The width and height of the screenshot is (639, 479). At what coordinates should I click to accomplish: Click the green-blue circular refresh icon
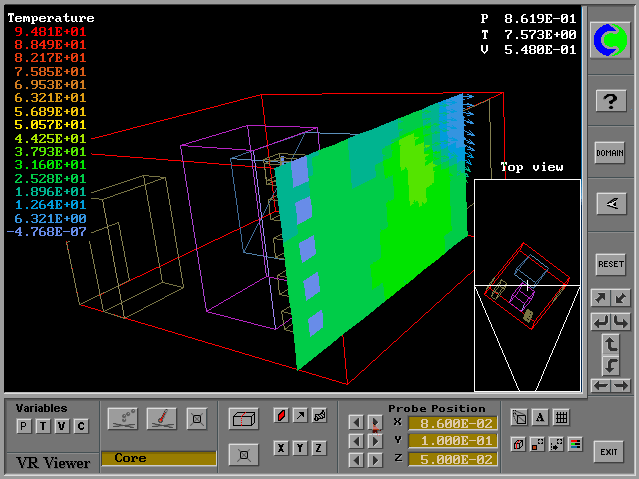610,40
